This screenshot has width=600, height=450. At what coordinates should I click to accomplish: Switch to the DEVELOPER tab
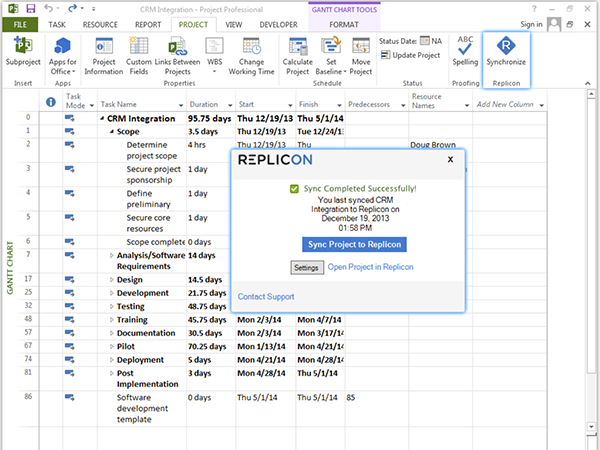pyautogui.click(x=279, y=24)
